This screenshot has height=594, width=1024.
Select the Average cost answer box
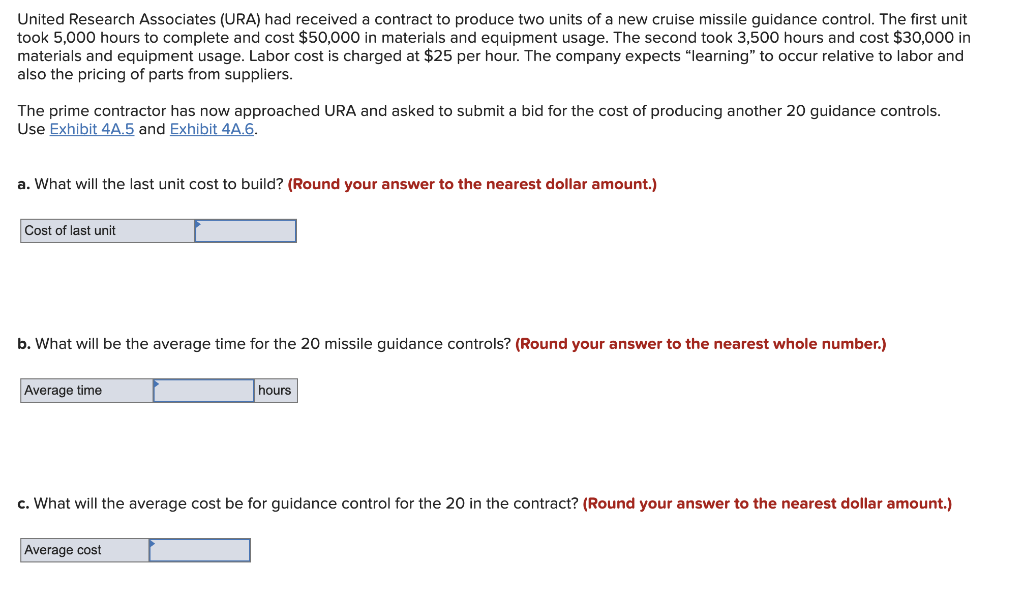200,549
